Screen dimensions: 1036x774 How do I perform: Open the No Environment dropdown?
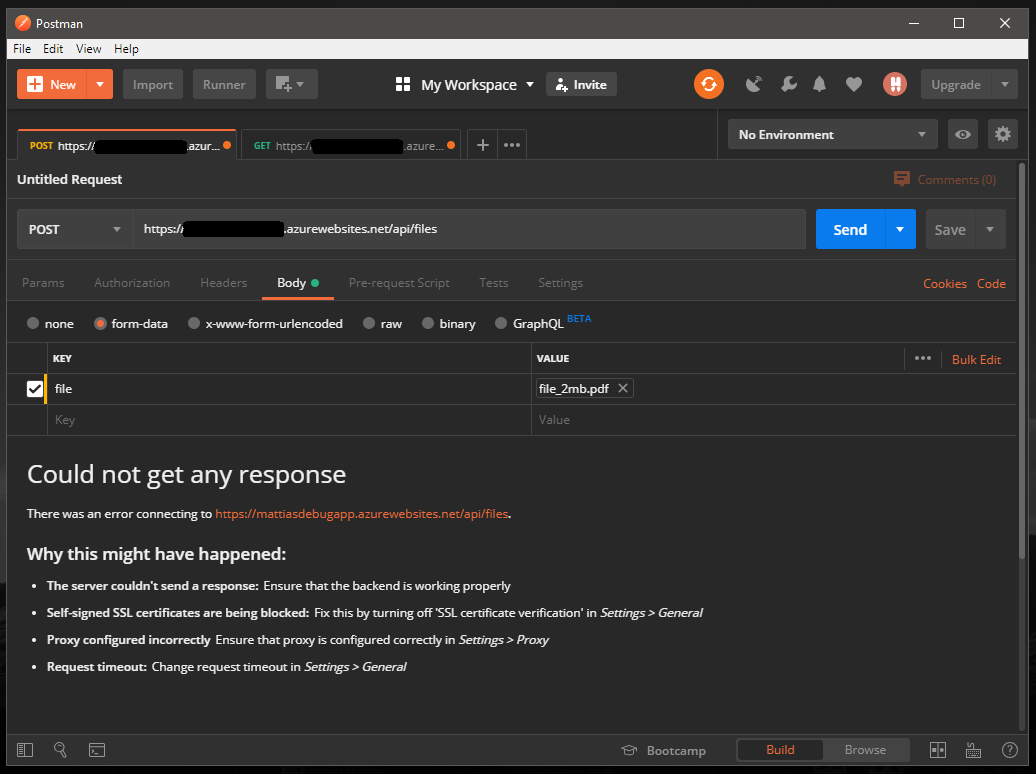pos(832,135)
